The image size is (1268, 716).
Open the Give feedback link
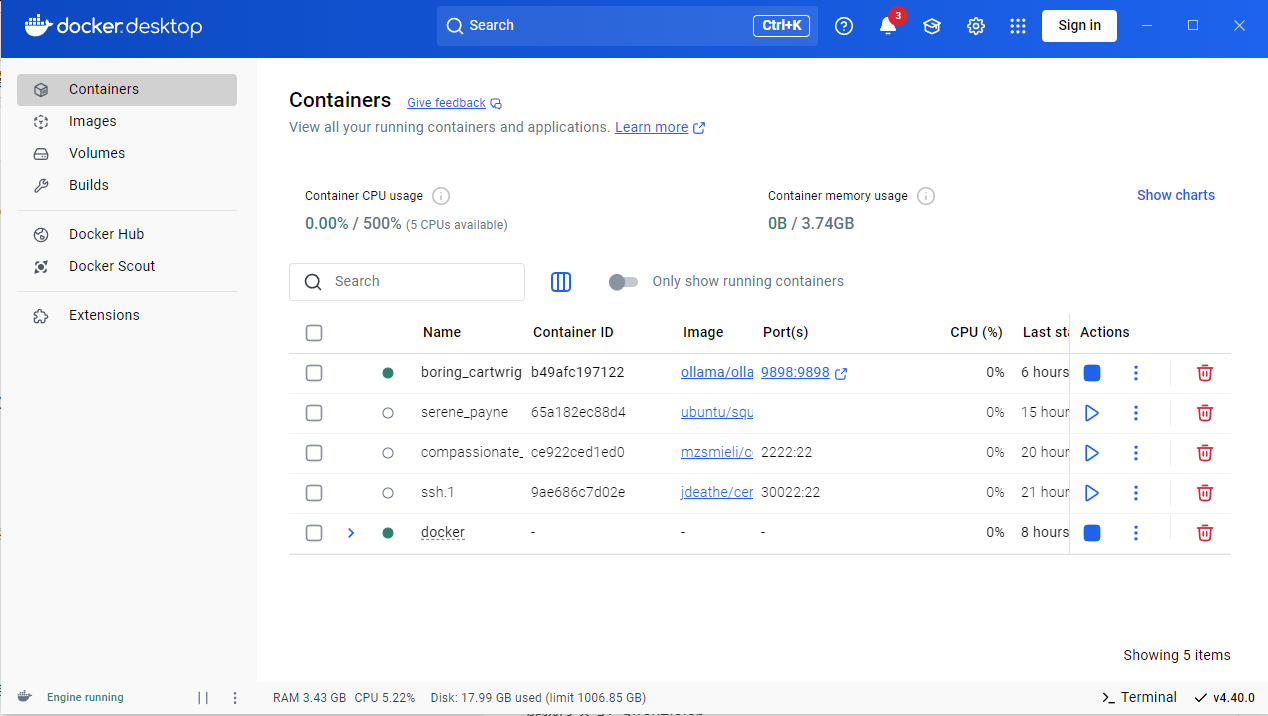(x=454, y=103)
